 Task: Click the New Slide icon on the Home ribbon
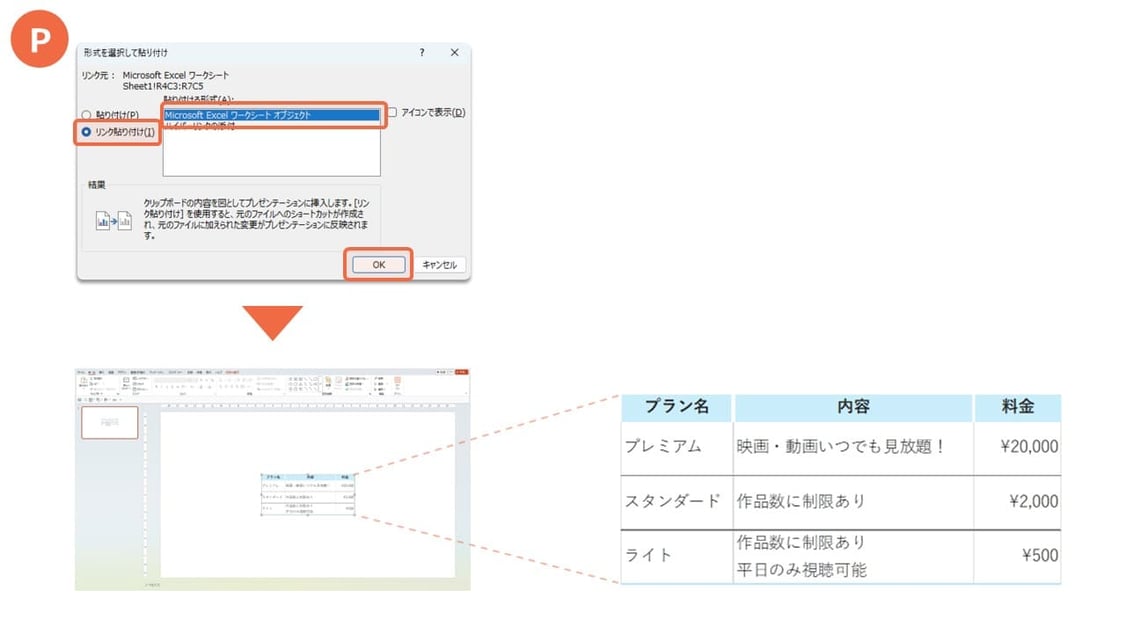(126, 381)
